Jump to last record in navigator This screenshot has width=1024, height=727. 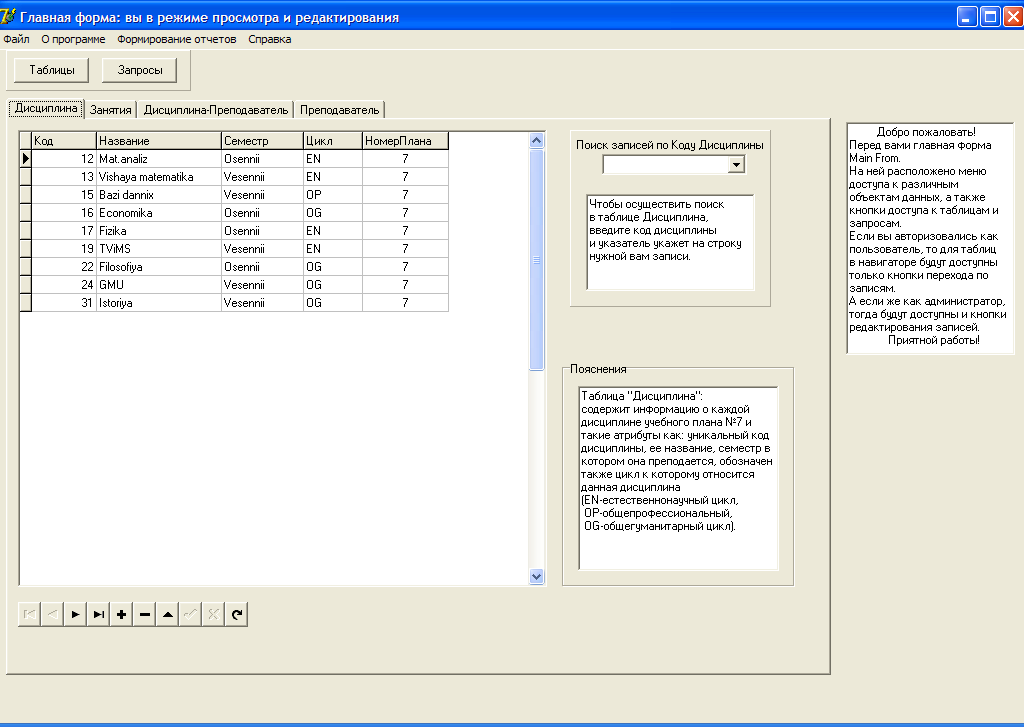tap(98, 614)
